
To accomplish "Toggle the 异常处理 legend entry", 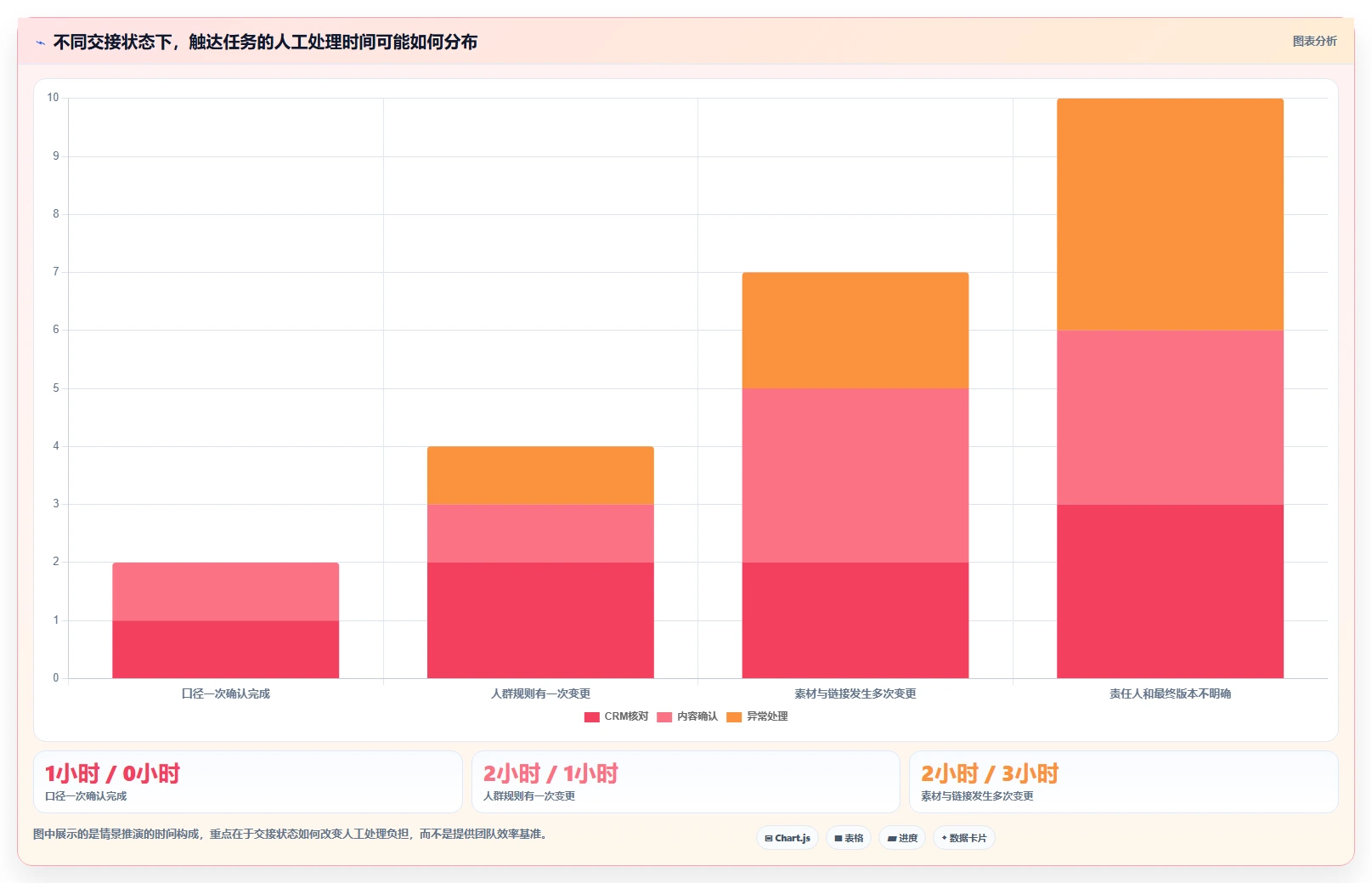I will click(x=757, y=716).
